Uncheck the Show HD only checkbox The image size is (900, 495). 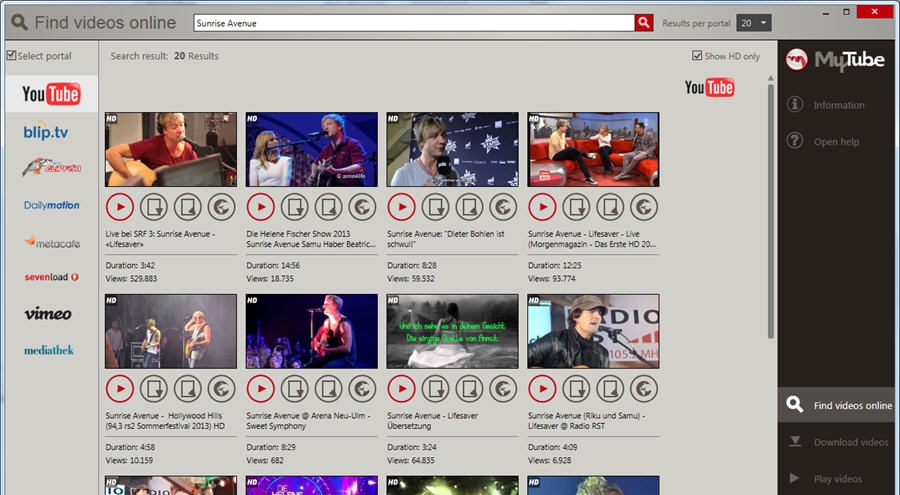(x=698, y=56)
